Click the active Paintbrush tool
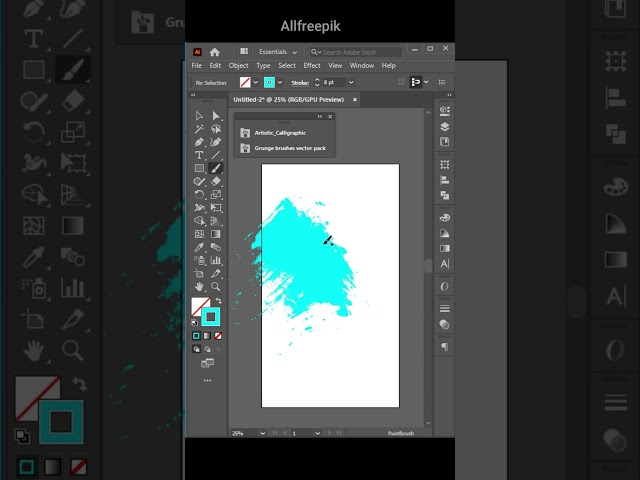Screen dimensions: 640x480 216,168
